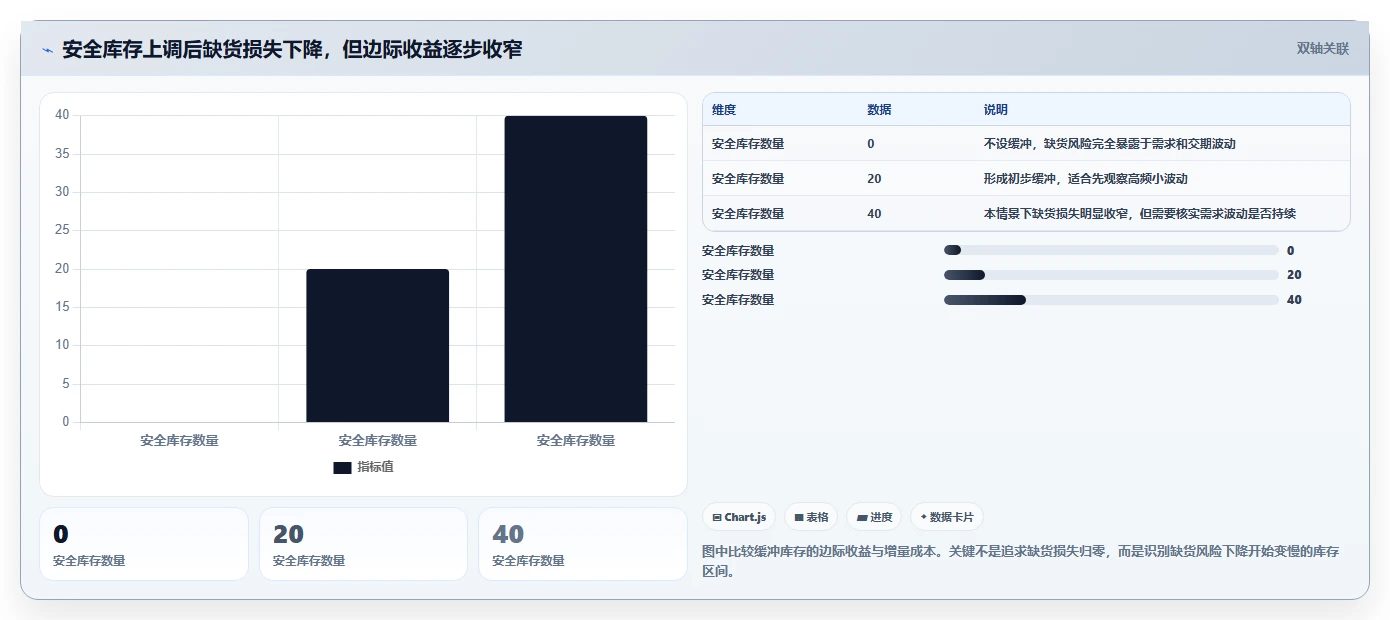Click the 指标值 legend label text

click(x=376, y=467)
